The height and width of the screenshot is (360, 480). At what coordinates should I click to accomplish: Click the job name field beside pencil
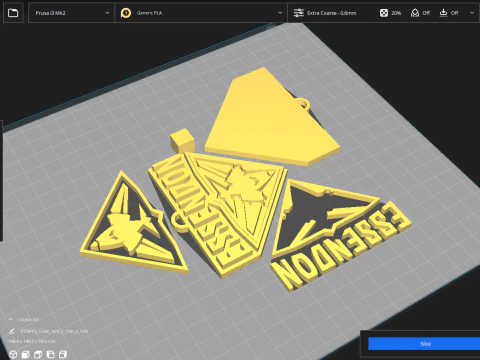click(x=54, y=331)
